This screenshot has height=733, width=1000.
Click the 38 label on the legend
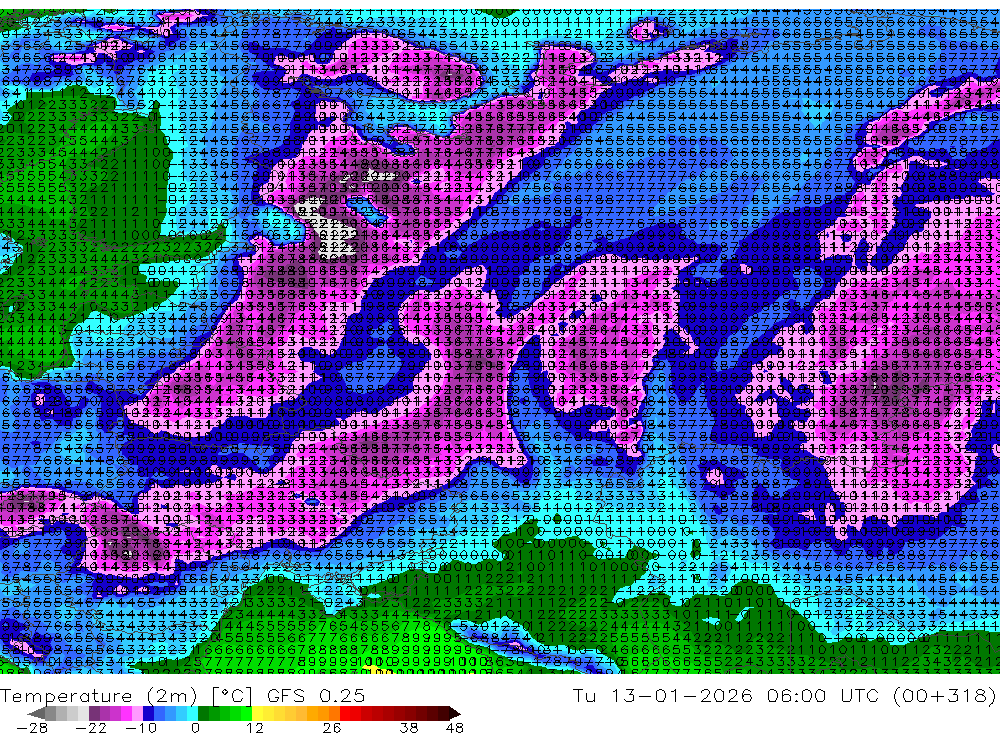pos(409,728)
